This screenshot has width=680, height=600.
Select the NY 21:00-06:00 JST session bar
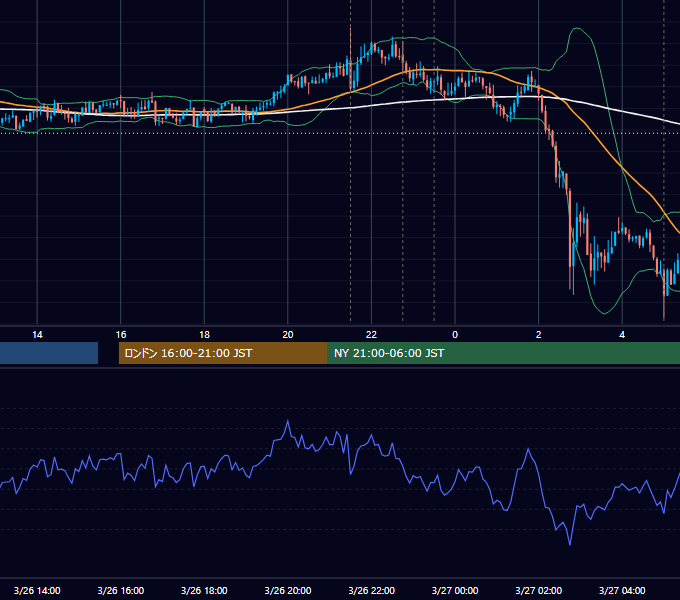[503, 353]
